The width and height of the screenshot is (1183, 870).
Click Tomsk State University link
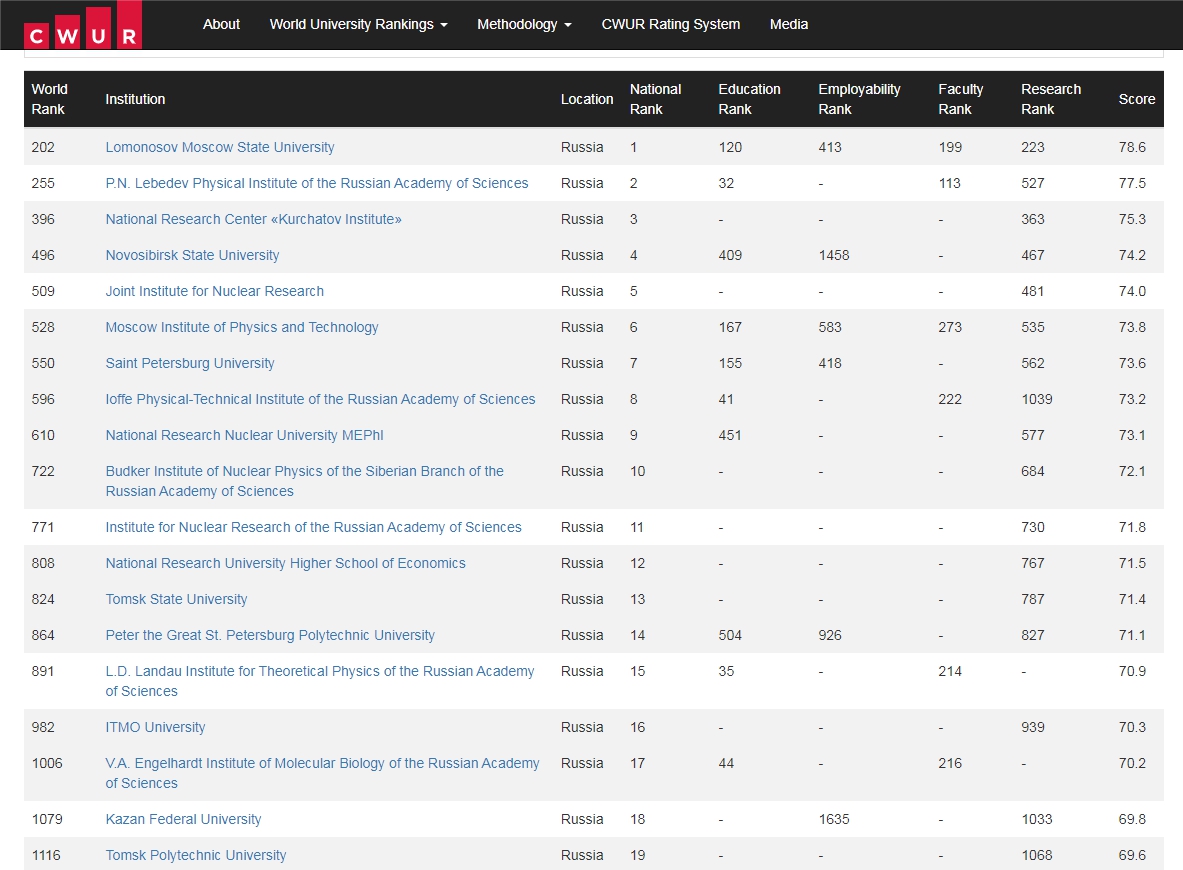coord(176,599)
